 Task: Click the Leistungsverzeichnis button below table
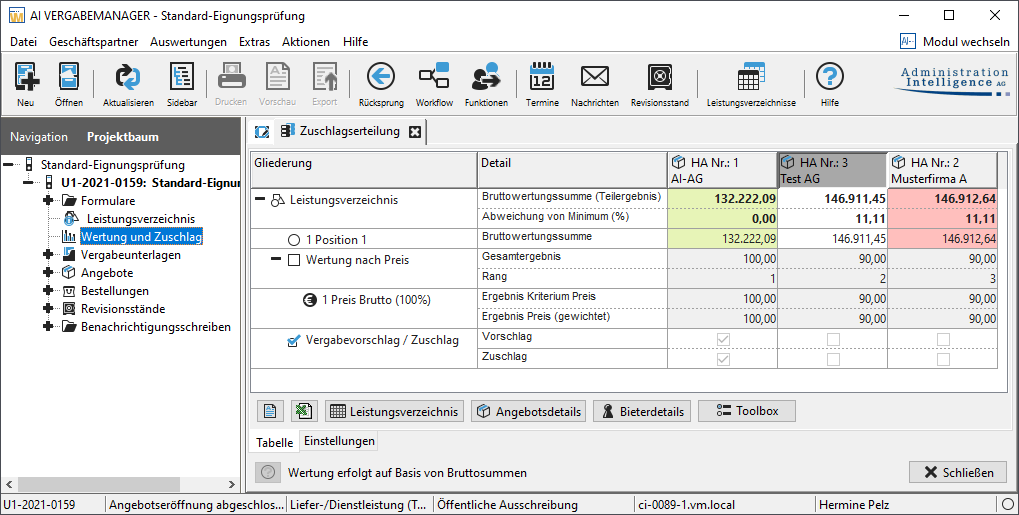click(x=394, y=411)
